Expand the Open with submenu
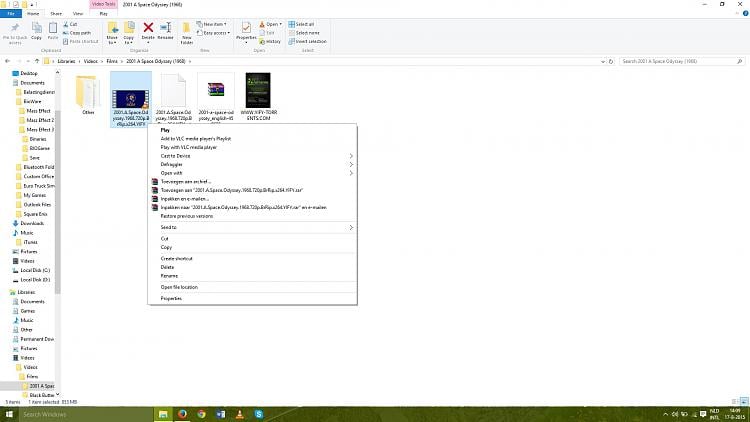 pos(351,173)
